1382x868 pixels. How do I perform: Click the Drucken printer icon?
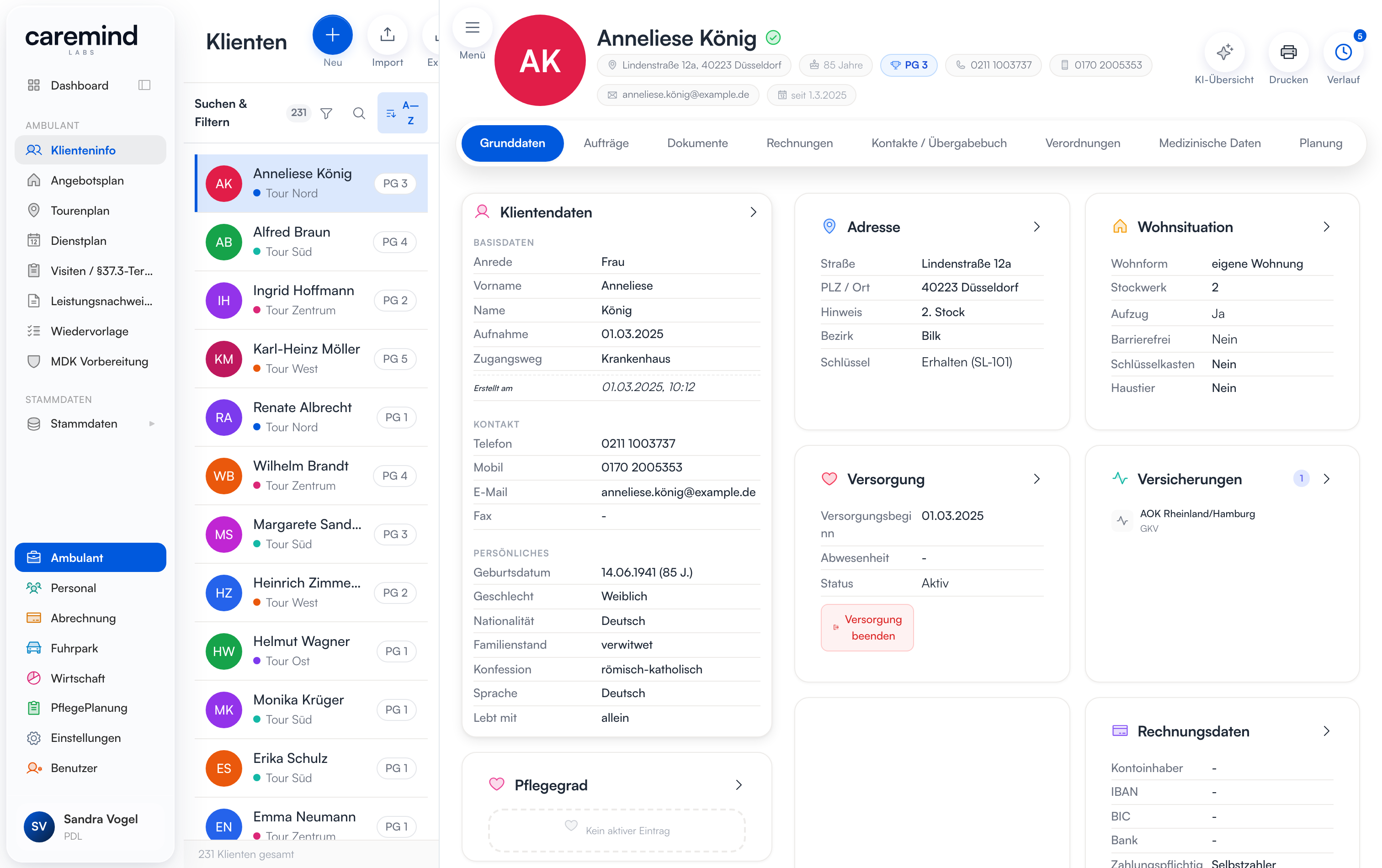coord(1288,52)
